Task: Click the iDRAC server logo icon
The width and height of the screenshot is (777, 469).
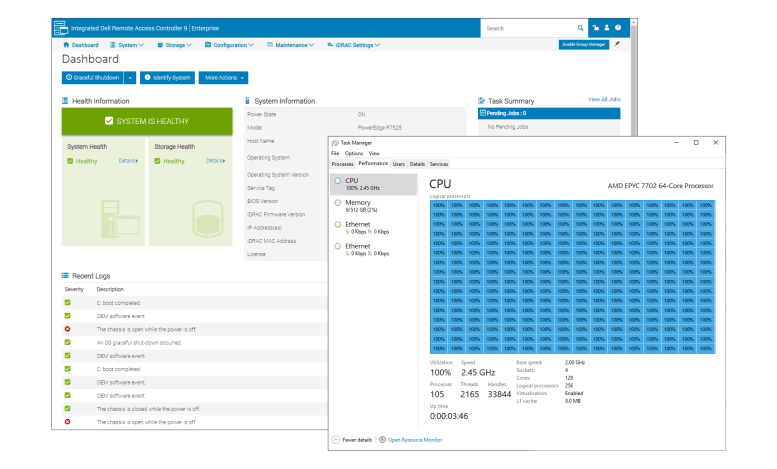Action: (x=61, y=28)
